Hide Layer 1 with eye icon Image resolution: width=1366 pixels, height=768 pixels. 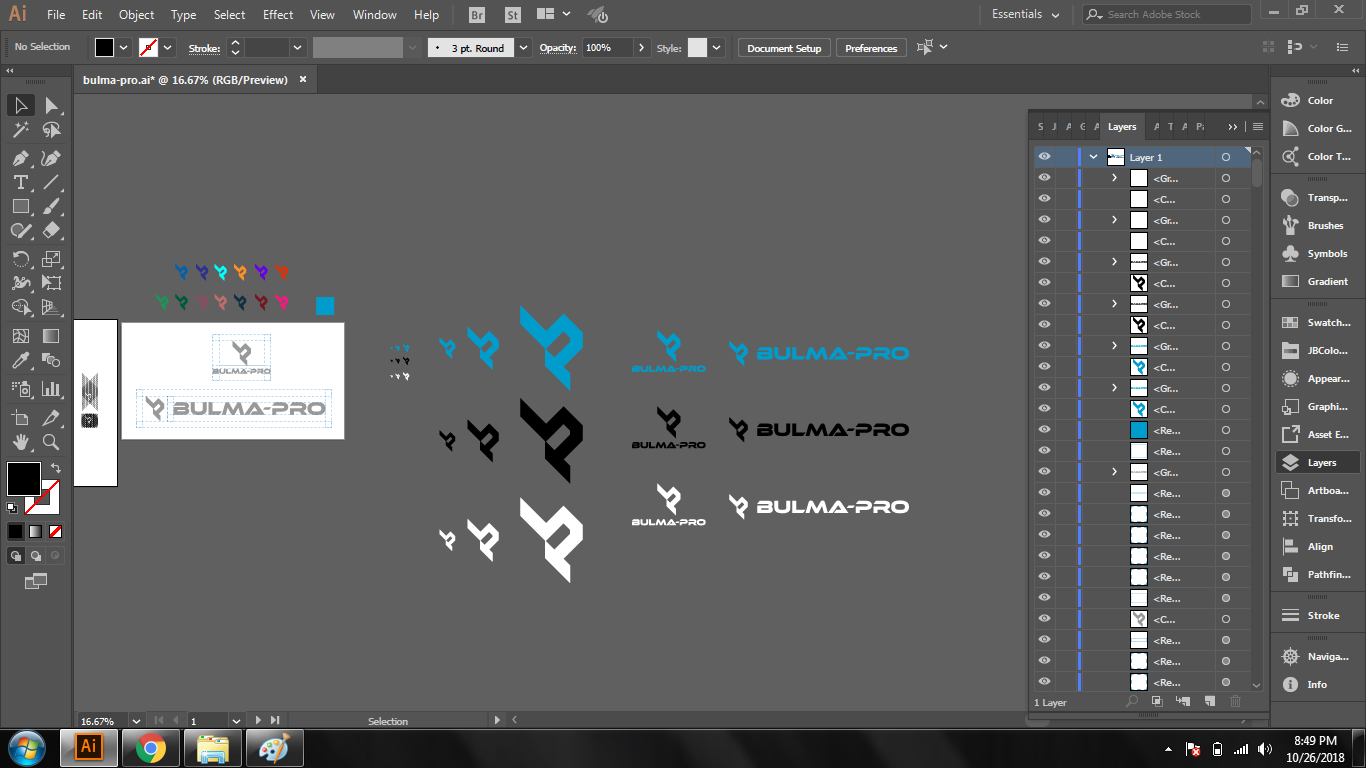[1044, 157]
